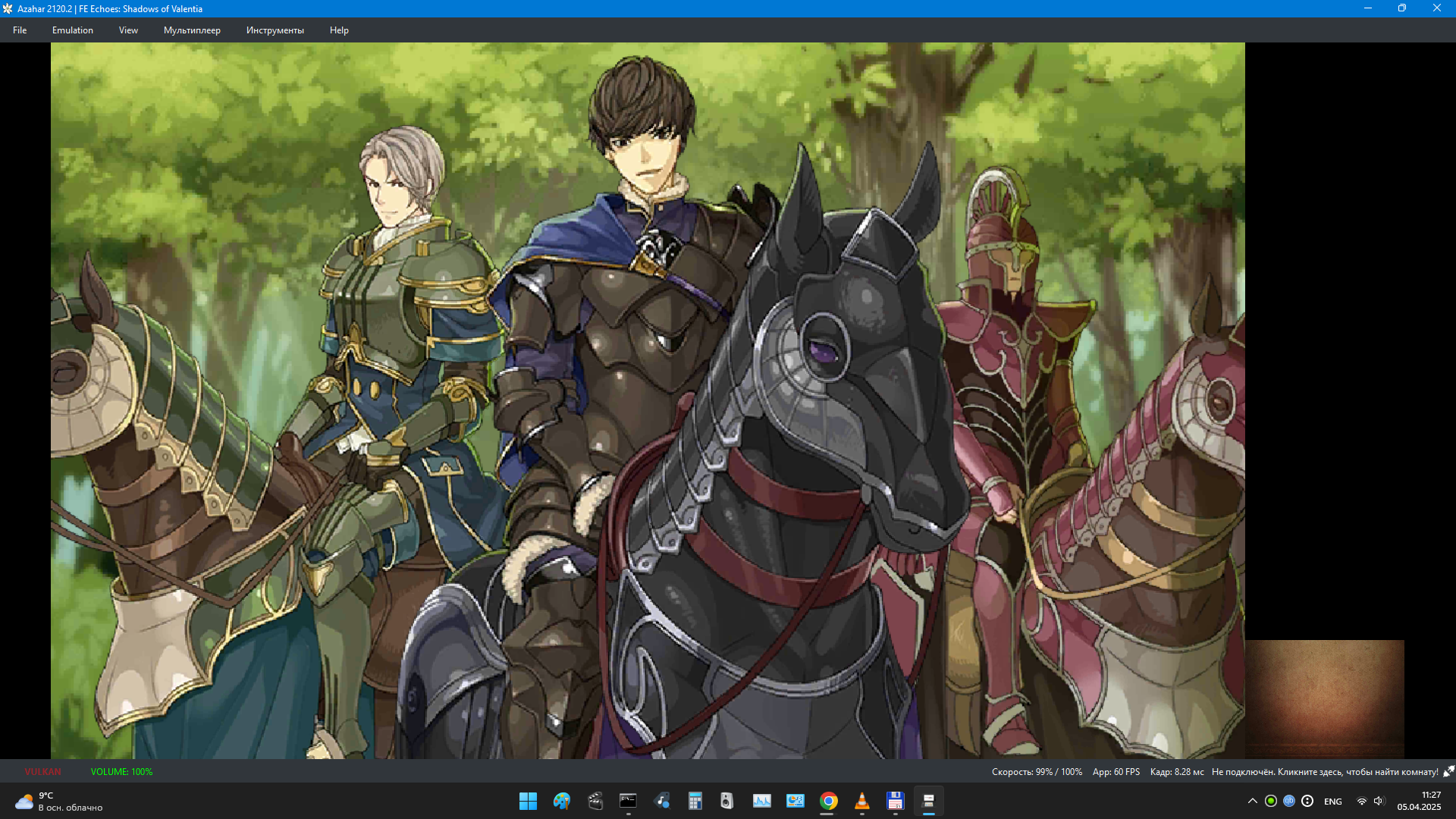Open the clock and date 11:27
Image resolution: width=1456 pixels, height=819 pixels.
pos(1420,801)
